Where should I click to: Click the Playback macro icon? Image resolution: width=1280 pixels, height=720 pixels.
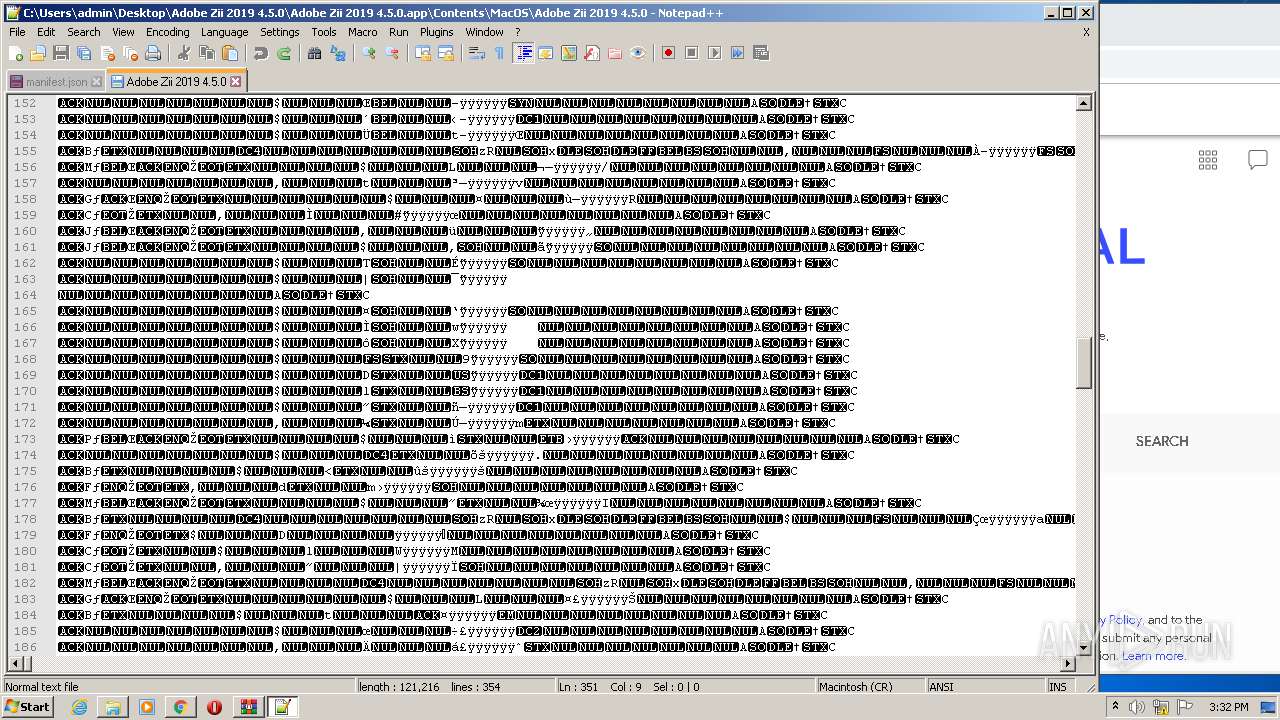click(x=714, y=53)
